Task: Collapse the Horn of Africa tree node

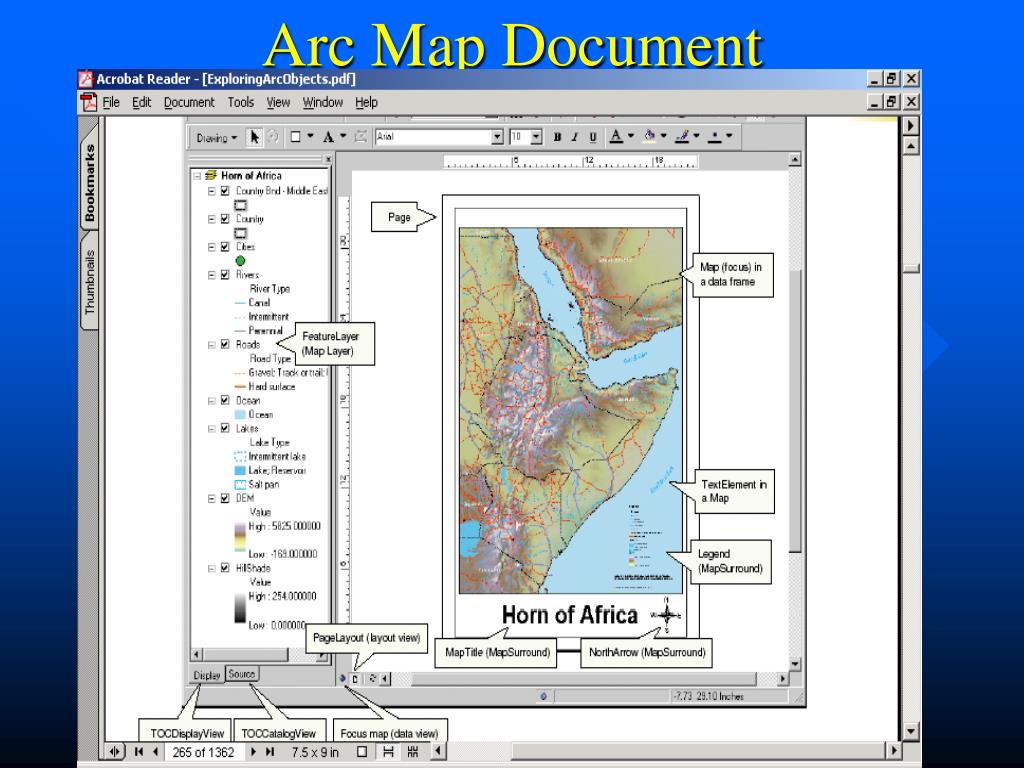Action: (x=197, y=176)
